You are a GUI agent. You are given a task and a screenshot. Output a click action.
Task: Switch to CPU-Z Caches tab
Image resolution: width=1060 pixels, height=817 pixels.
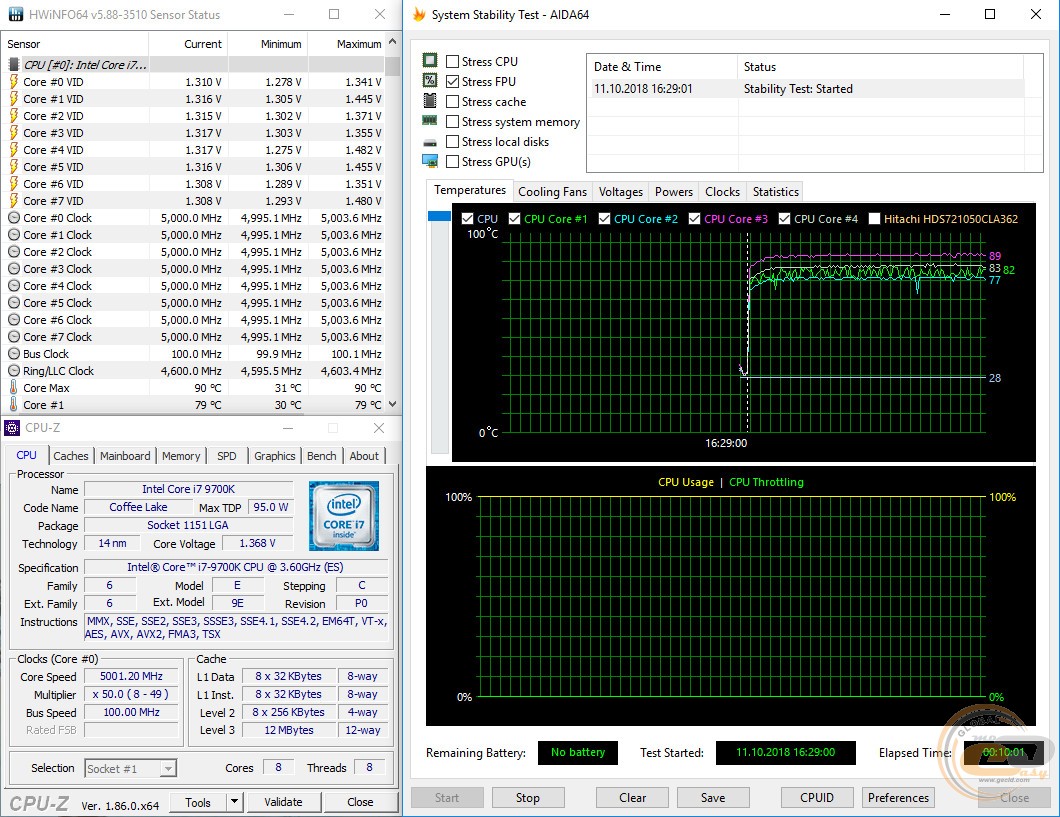(x=71, y=456)
